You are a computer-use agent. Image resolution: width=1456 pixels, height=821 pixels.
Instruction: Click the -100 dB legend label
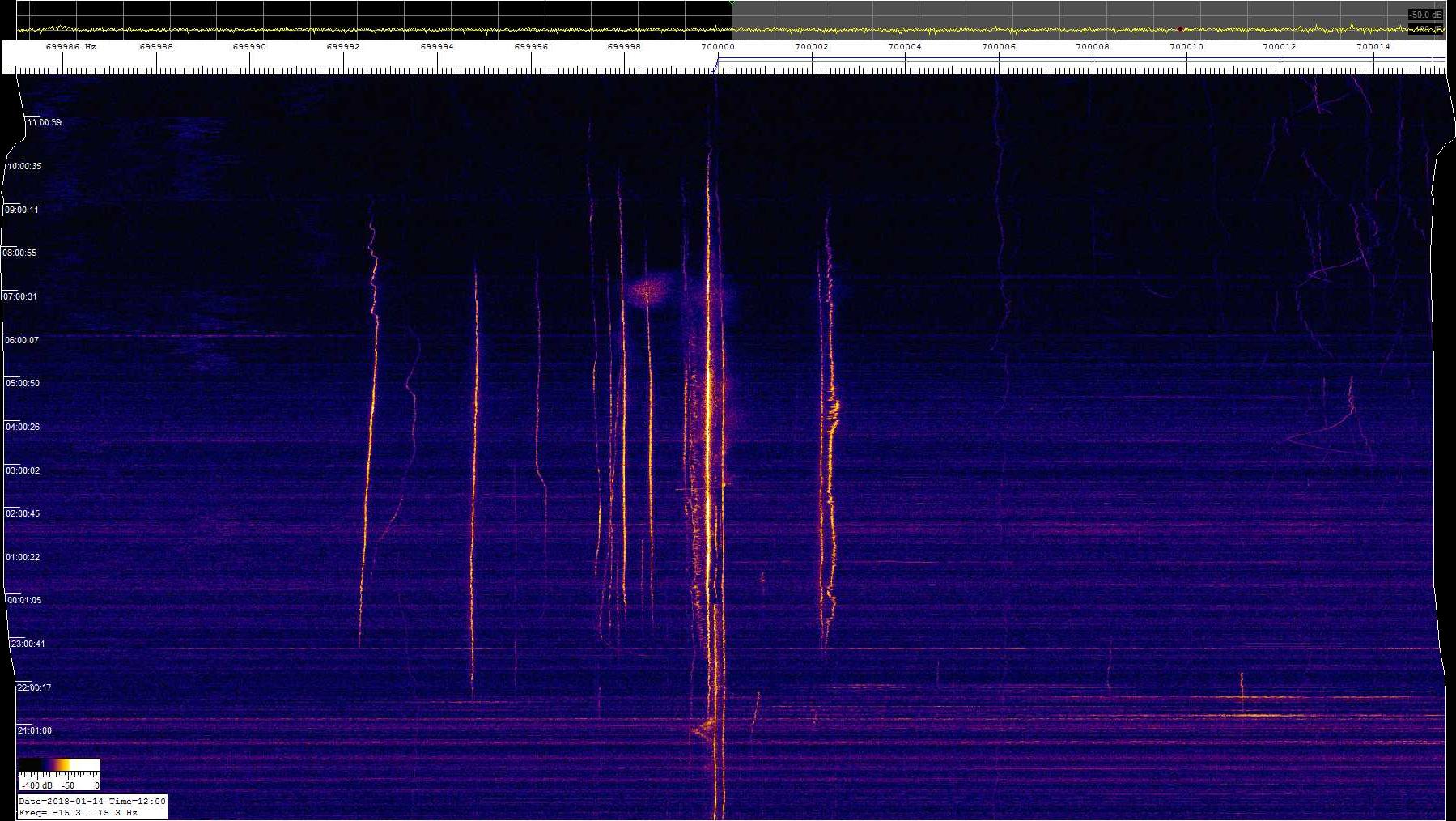37,785
